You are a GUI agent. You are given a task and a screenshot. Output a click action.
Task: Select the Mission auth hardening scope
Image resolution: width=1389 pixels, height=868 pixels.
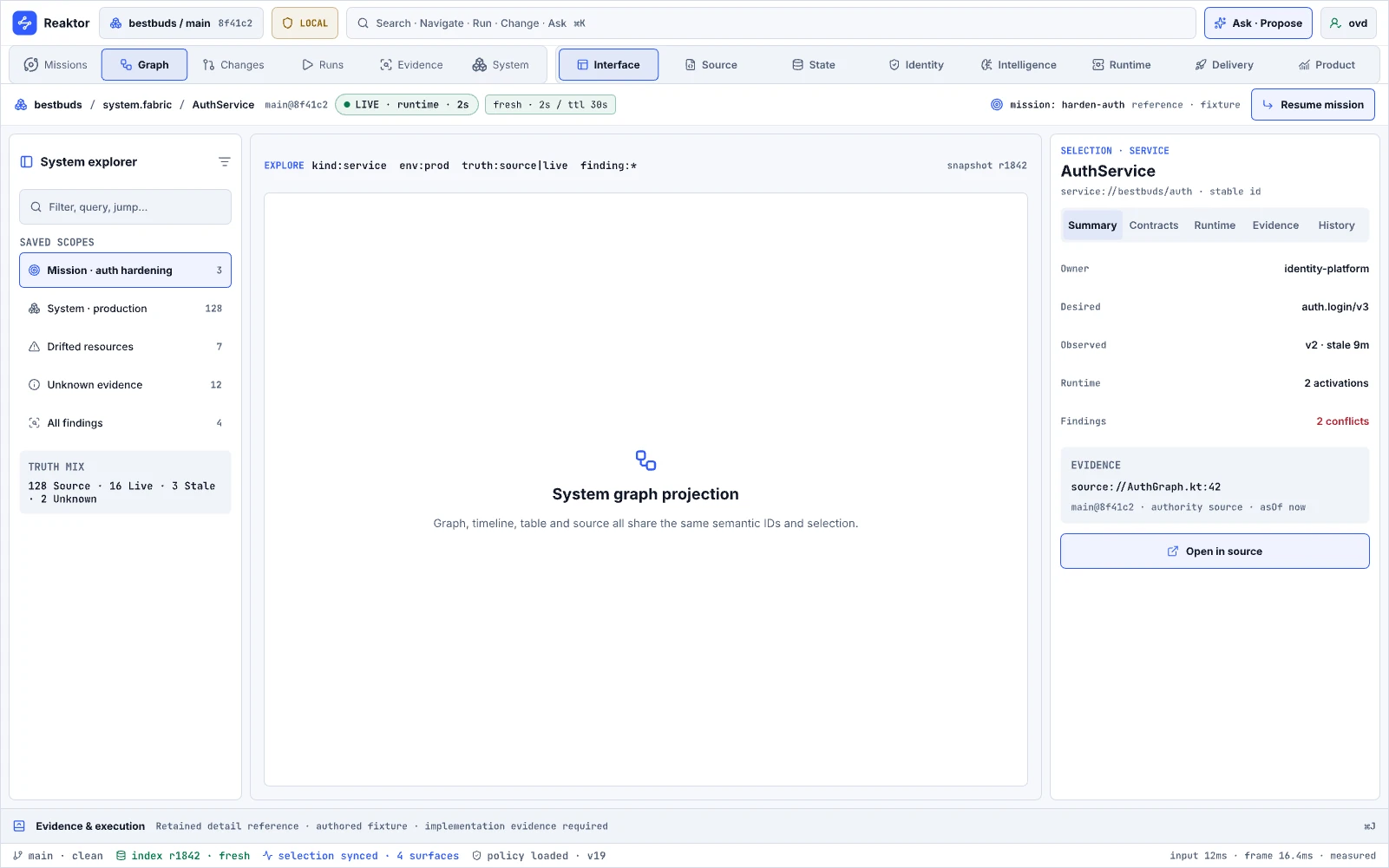point(125,271)
